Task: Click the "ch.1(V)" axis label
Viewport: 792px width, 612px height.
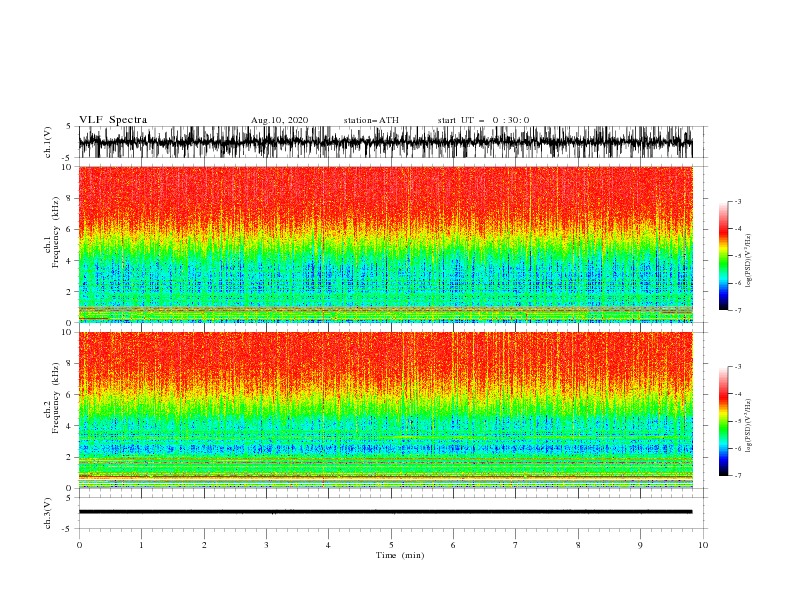Action: (48, 142)
